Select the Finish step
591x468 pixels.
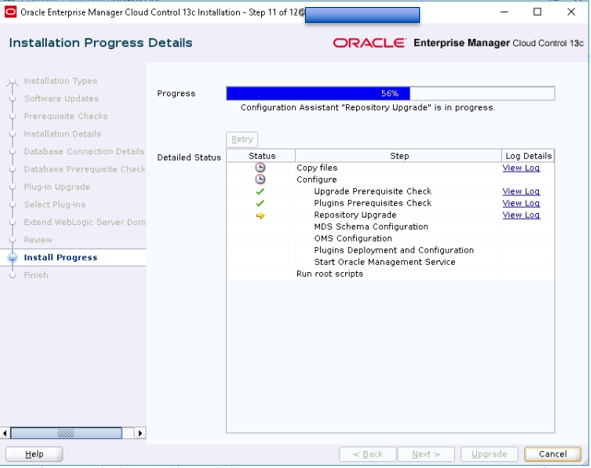(x=36, y=275)
